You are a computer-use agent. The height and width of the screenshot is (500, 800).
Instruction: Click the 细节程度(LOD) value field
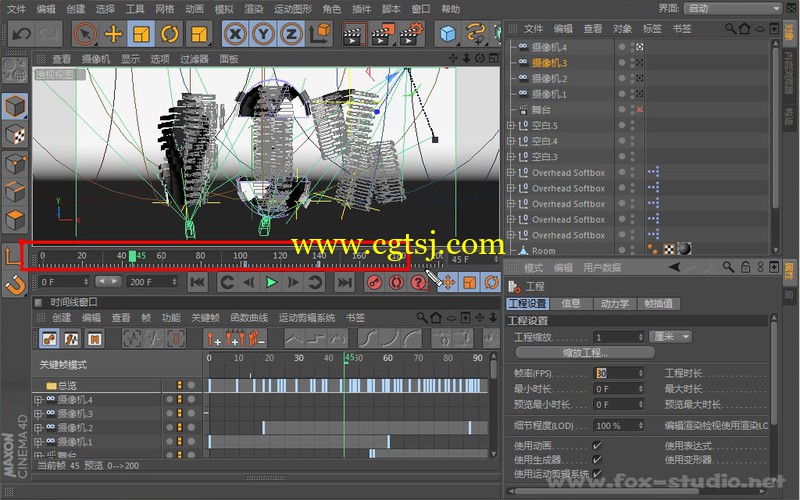(x=618, y=426)
